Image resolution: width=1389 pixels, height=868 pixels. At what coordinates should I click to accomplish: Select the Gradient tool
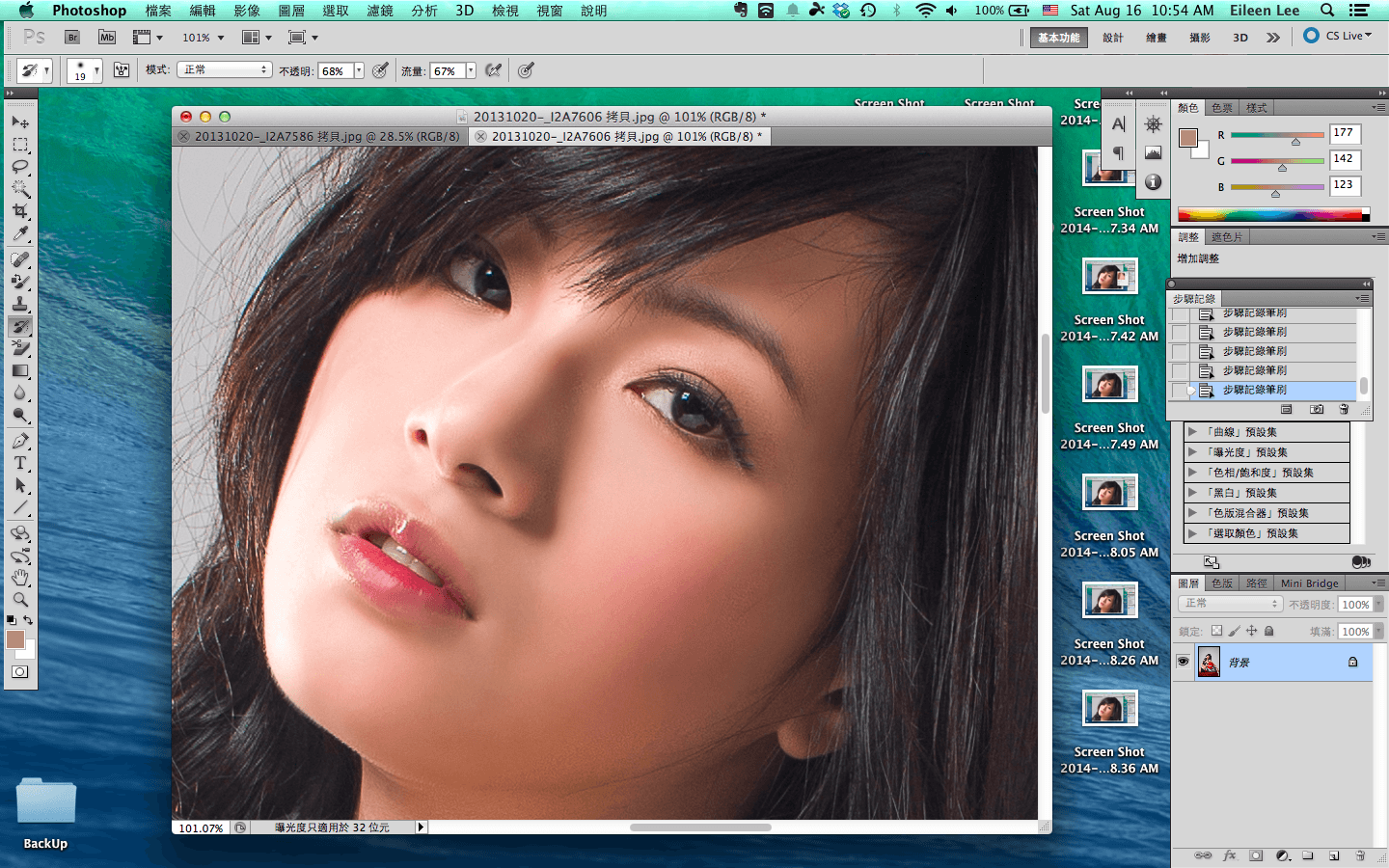pos(20,371)
